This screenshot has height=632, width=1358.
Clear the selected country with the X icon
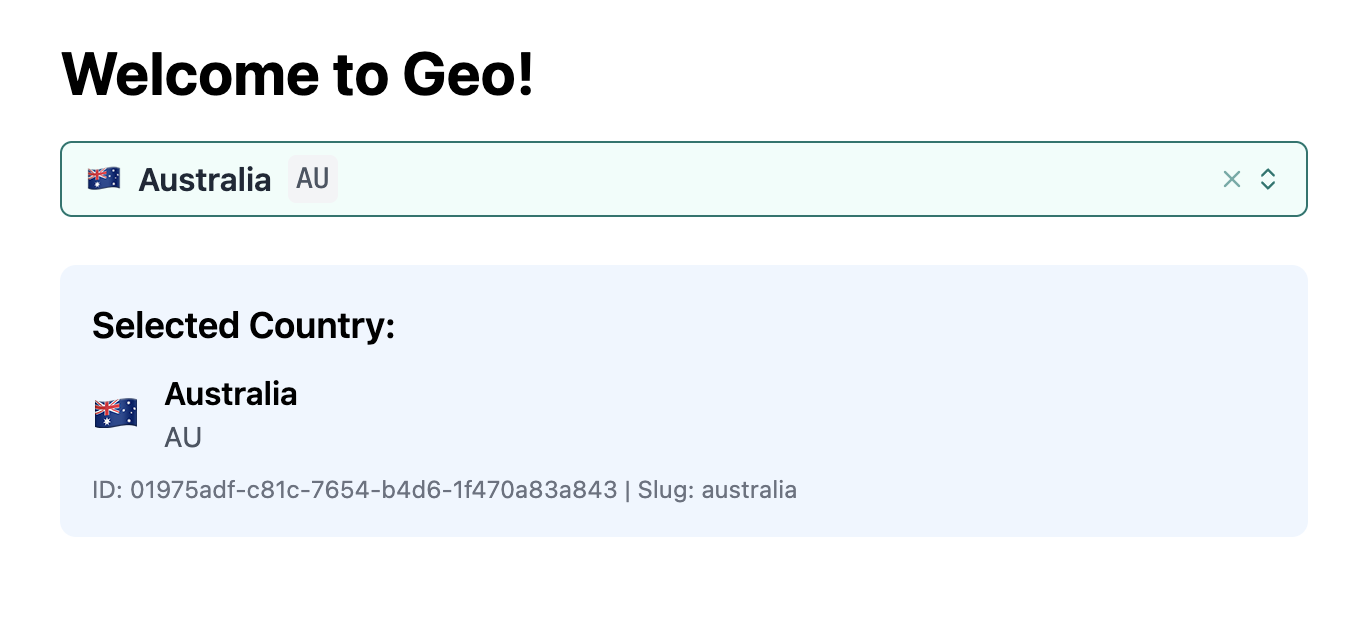1232,179
